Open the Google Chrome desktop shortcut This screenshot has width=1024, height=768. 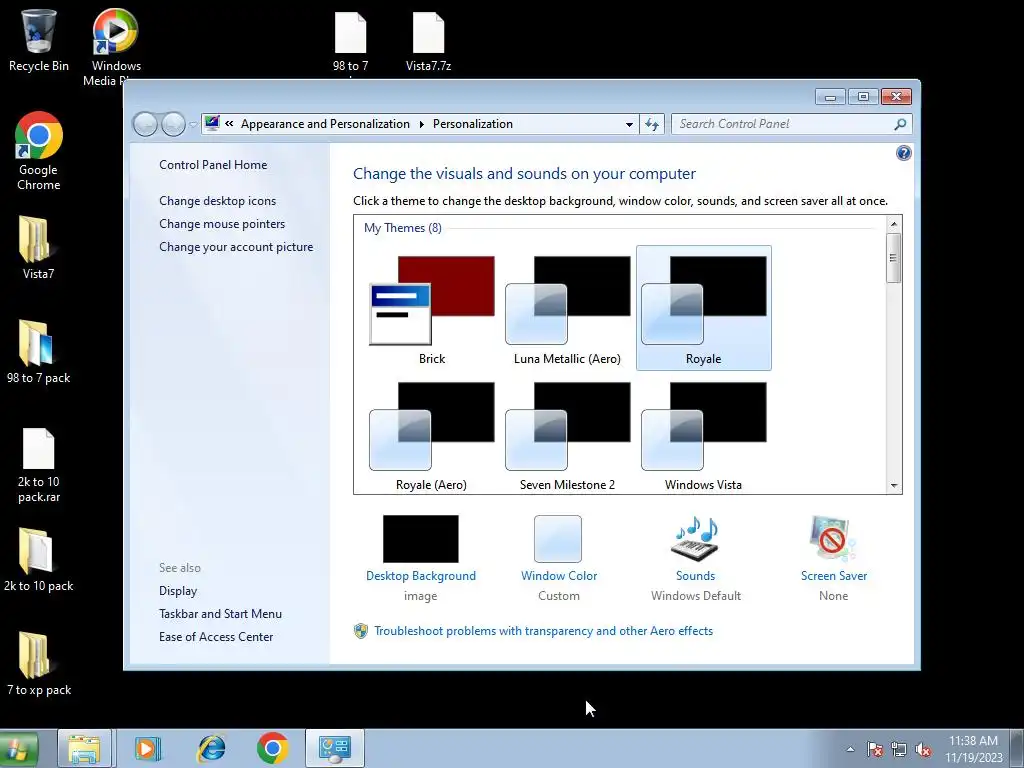tap(39, 151)
